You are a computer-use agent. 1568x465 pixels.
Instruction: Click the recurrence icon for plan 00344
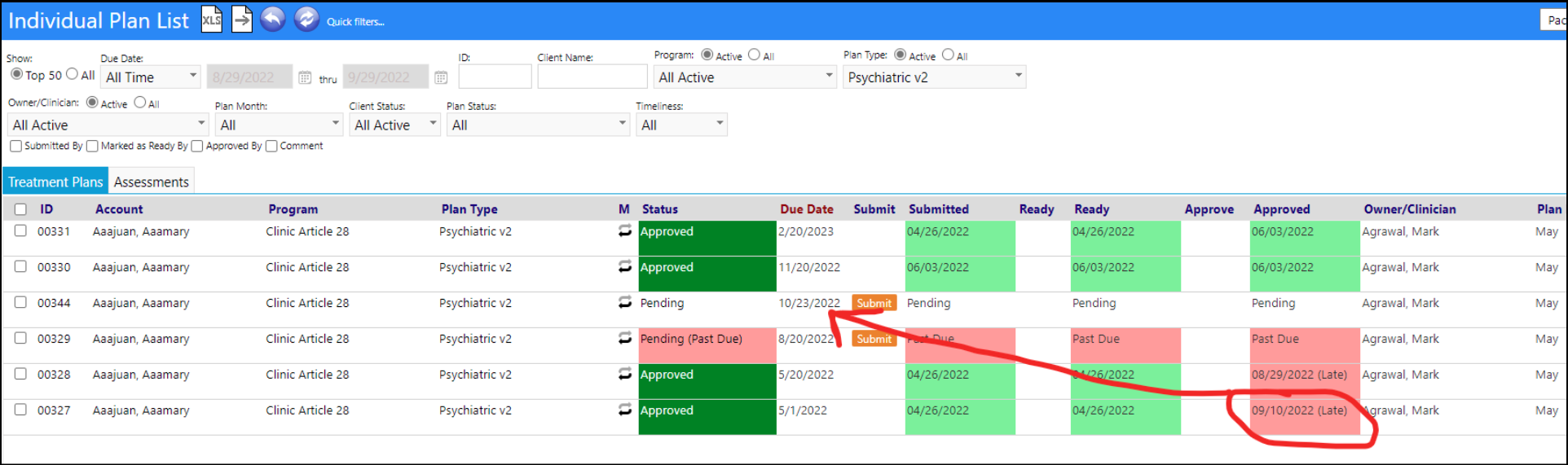click(x=625, y=303)
